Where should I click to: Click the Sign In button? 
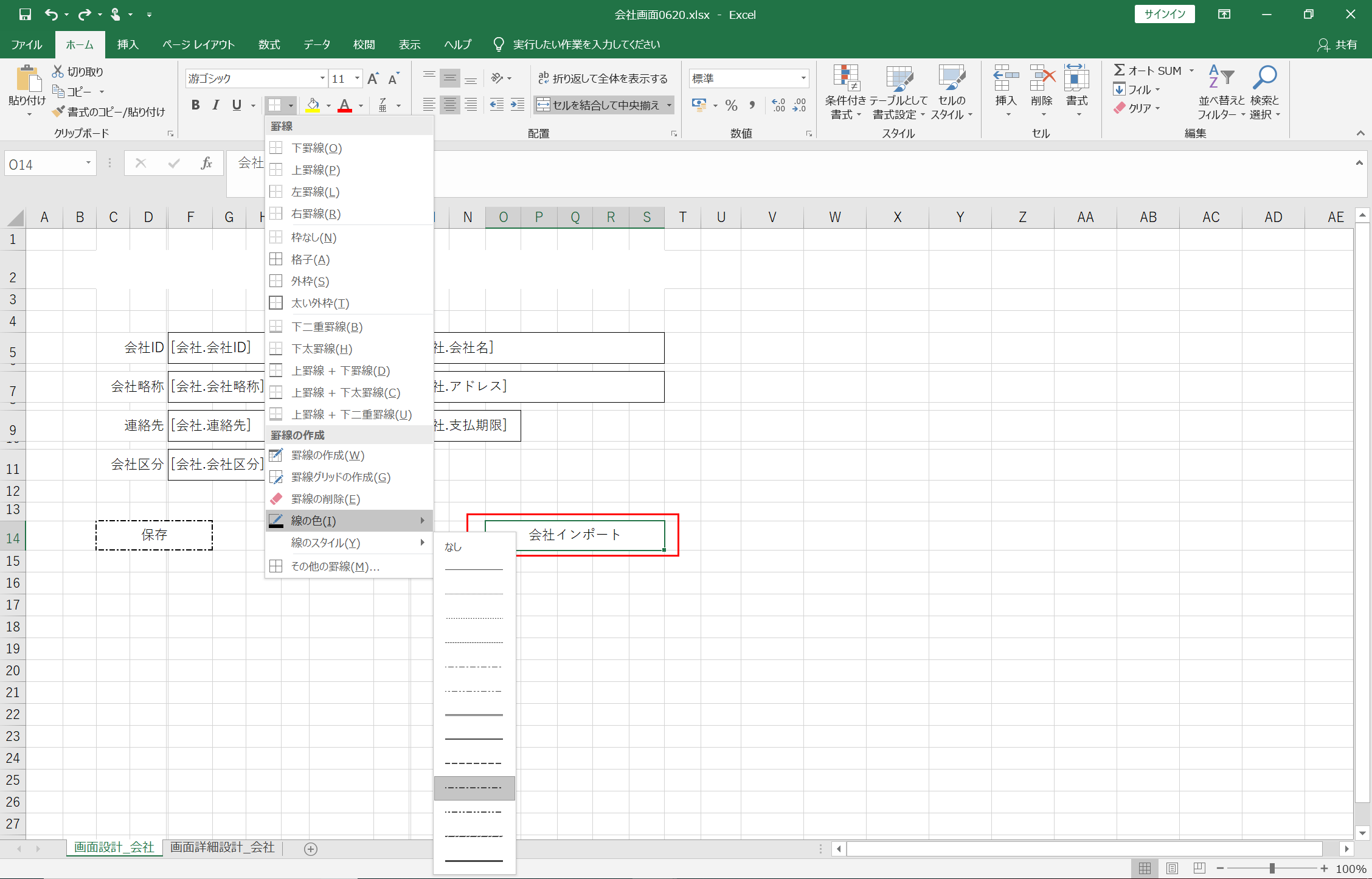pyautogui.click(x=1164, y=15)
